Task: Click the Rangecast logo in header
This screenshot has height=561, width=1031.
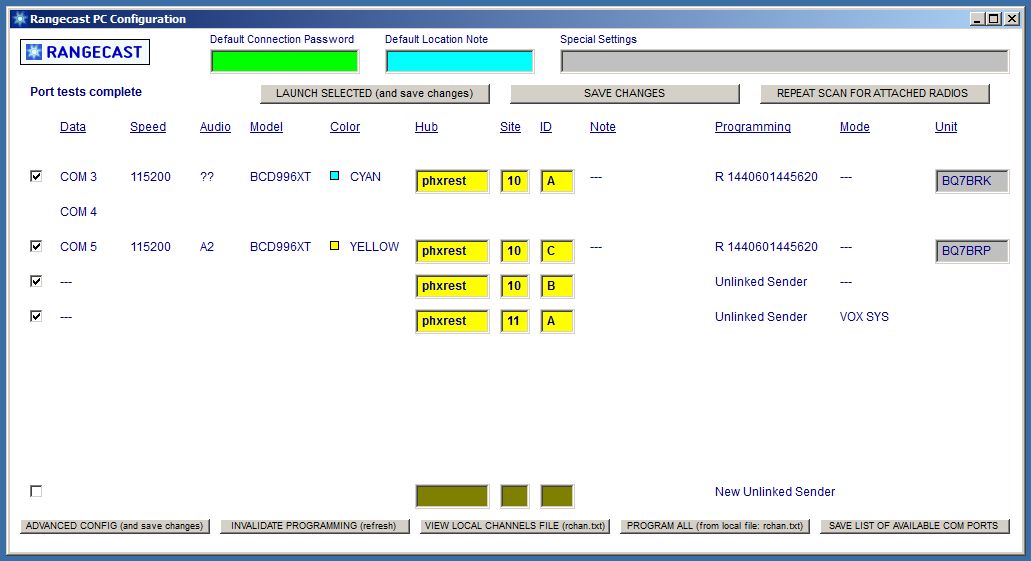Action: point(85,52)
